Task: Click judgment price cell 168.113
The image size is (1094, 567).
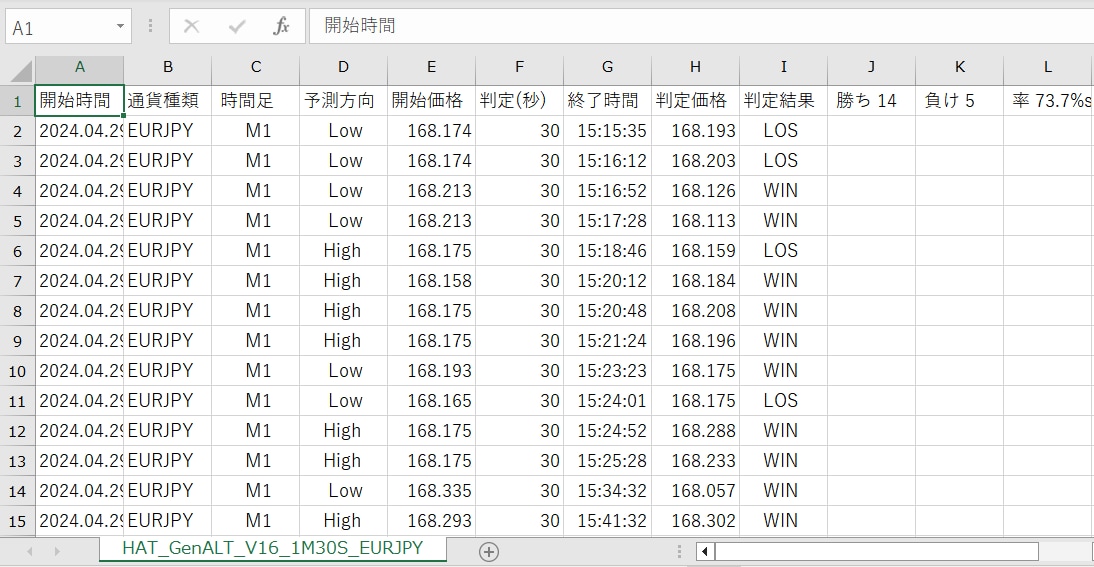Action: click(695, 220)
